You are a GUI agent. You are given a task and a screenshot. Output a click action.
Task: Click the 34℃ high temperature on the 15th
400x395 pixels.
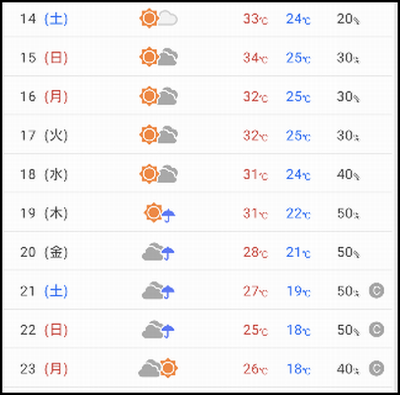point(255,58)
